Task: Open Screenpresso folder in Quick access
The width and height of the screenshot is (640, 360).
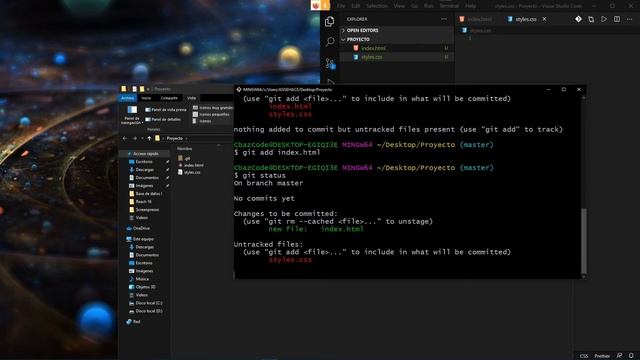Action: pos(144,209)
